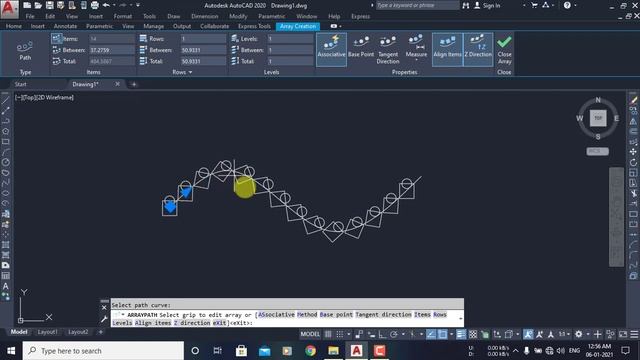The image size is (640, 360).
Task: Click the command line customize wrench icon
Action: [104, 319]
